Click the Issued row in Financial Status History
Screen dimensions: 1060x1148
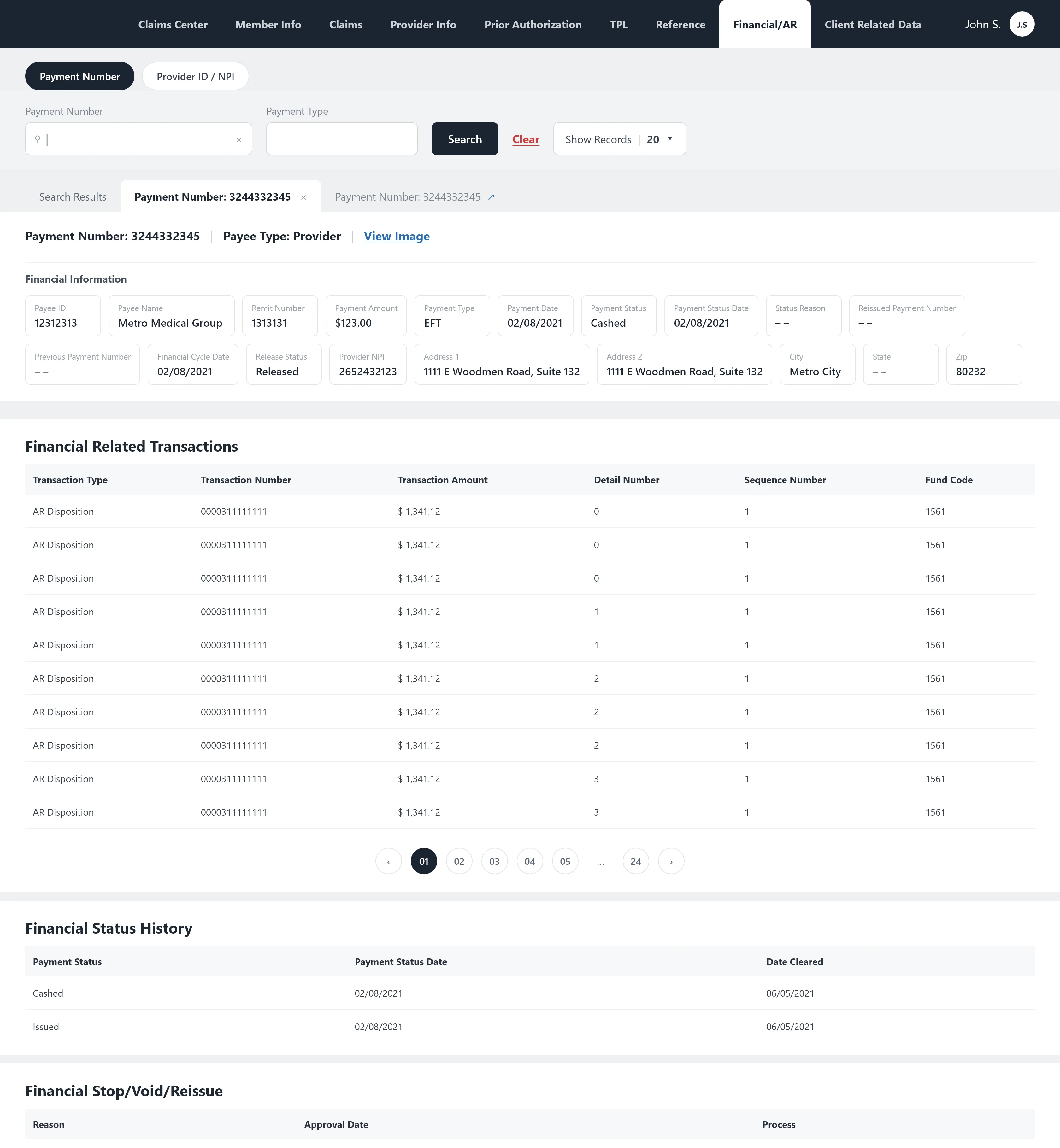(x=529, y=1027)
